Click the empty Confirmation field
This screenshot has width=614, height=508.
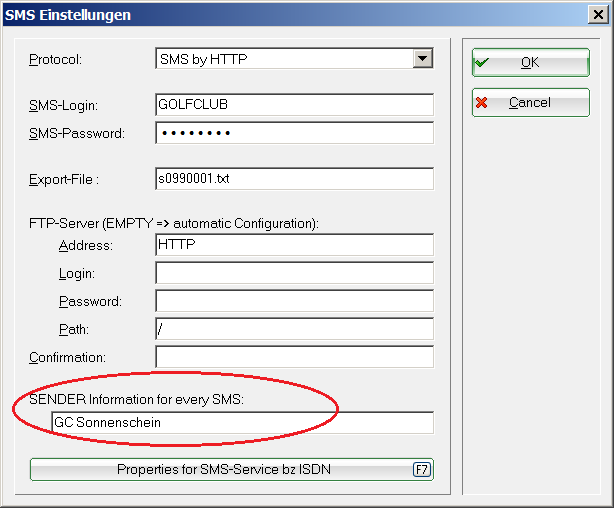click(294, 357)
